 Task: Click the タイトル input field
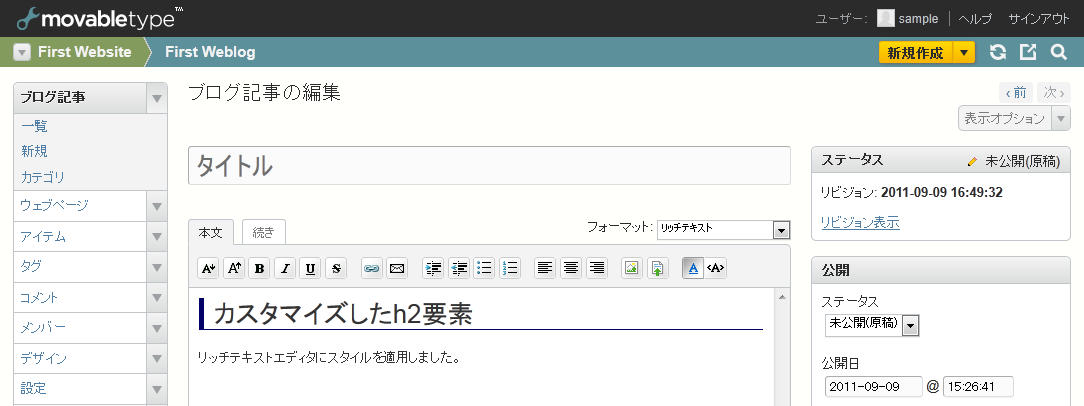489,165
